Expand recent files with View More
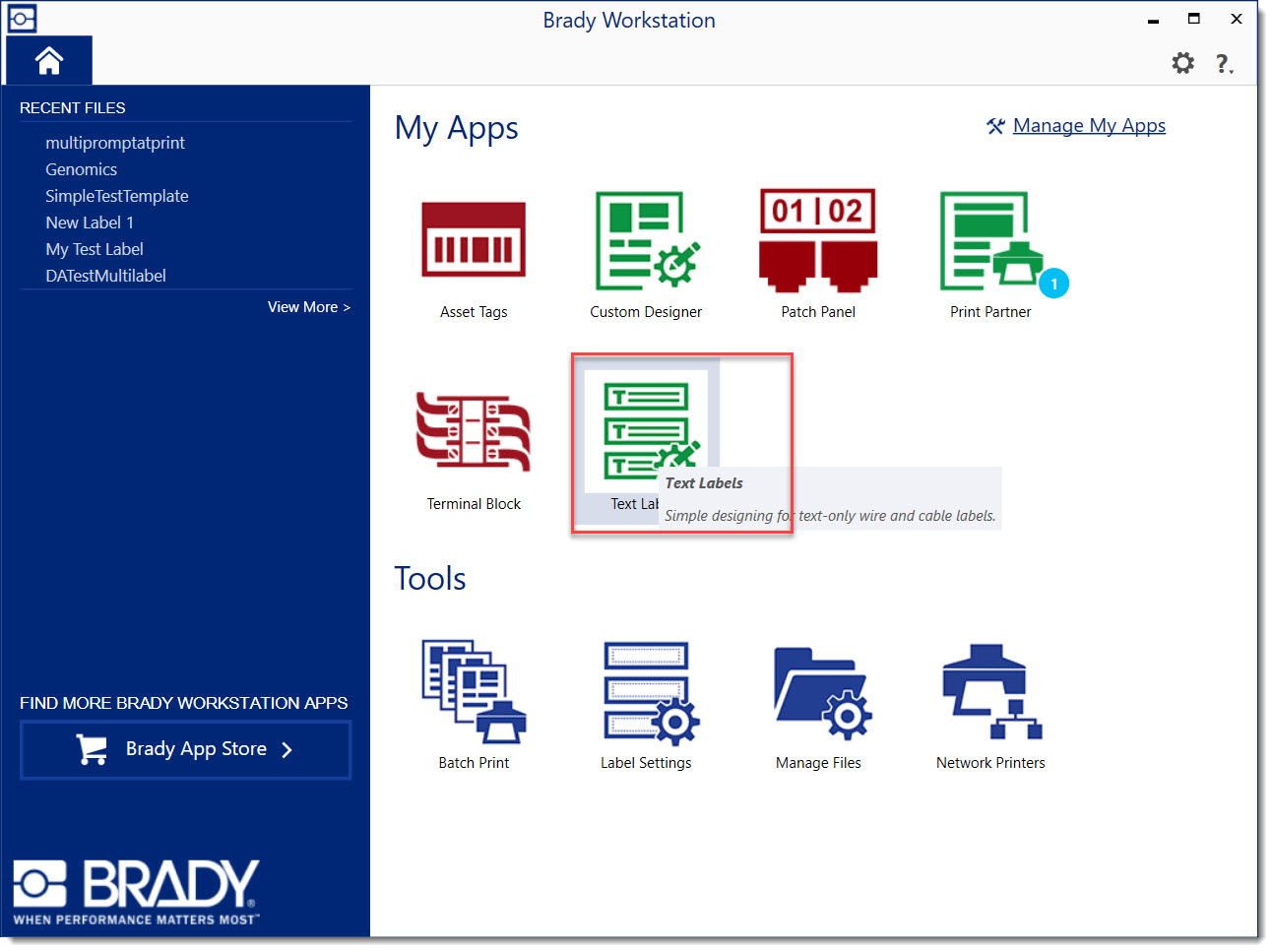This screenshot has width=1273, height=952. tap(308, 307)
